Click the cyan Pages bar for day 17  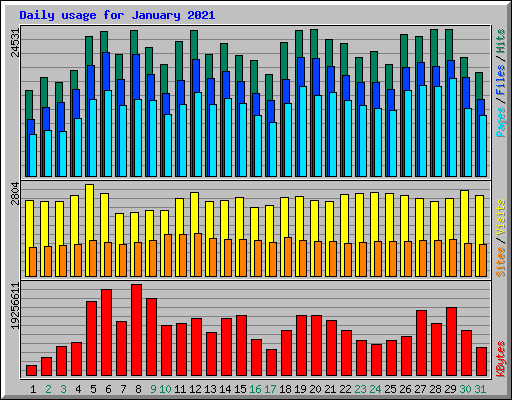pyautogui.click(x=273, y=149)
